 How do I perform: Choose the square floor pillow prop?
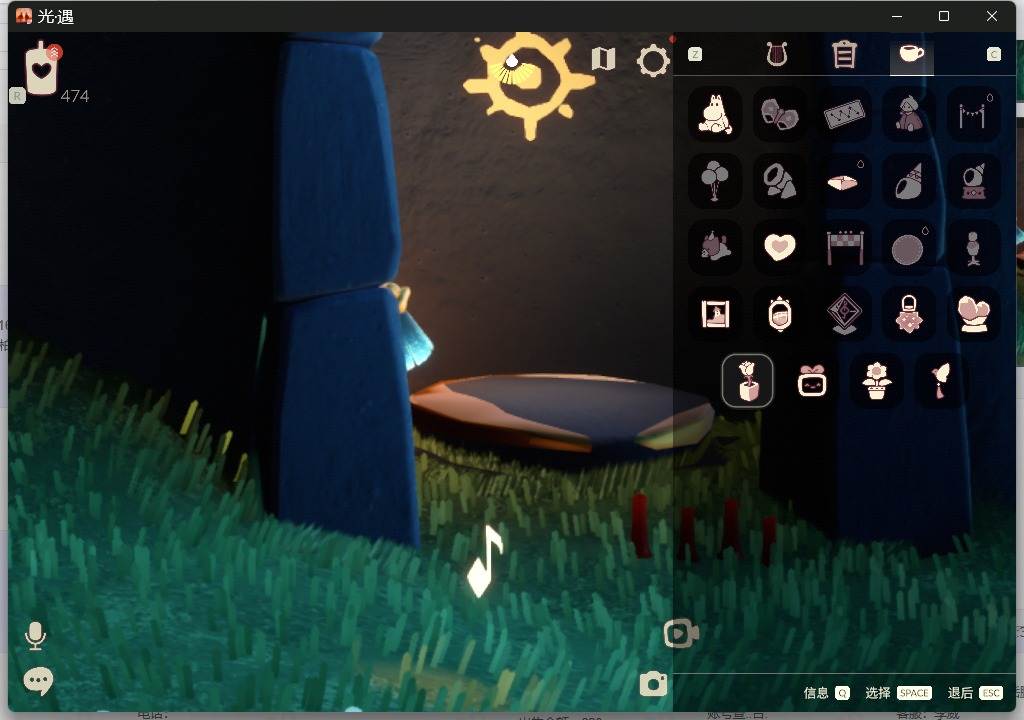coord(844,181)
